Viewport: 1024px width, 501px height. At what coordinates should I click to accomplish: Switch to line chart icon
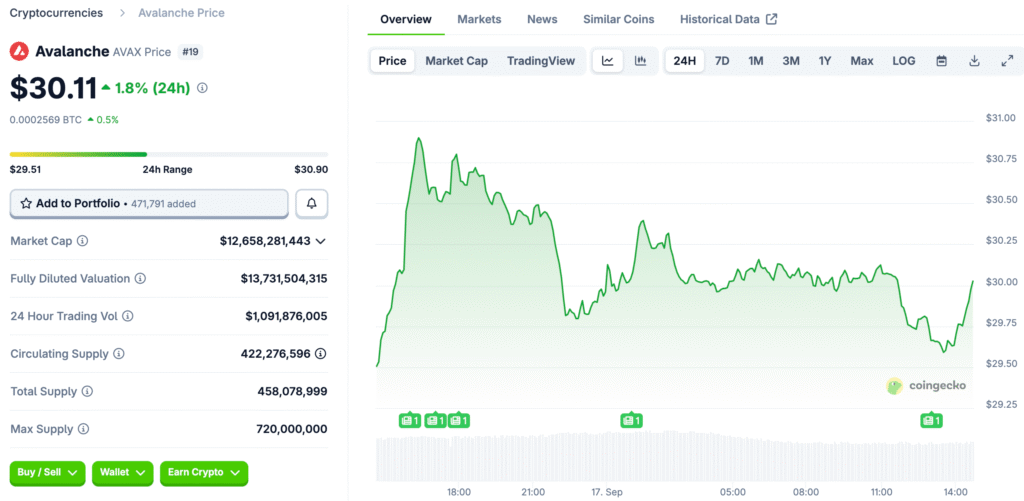[607, 61]
